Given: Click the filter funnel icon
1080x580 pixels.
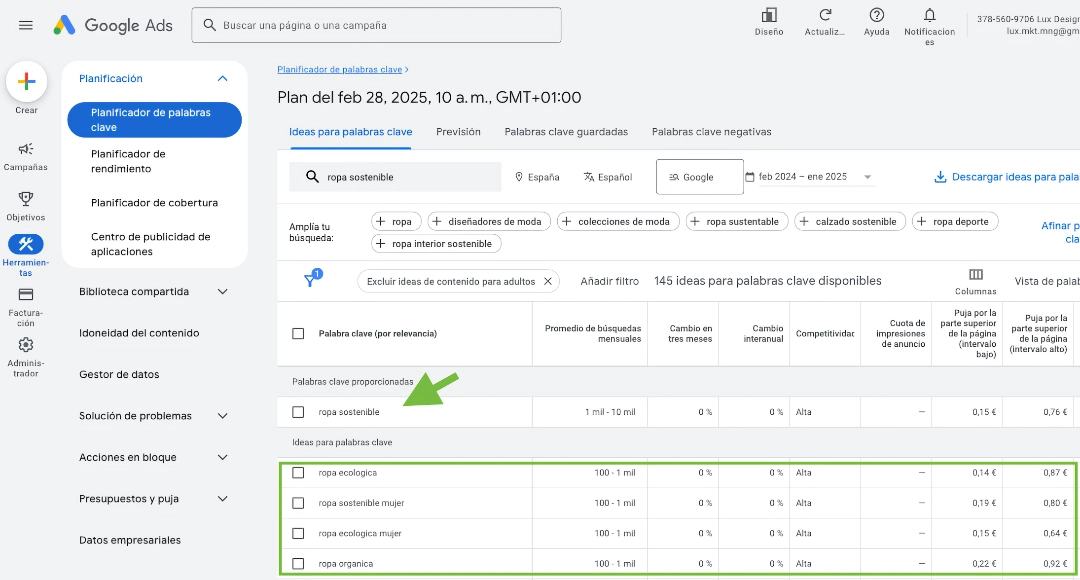Looking at the screenshot, I should tap(311, 279).
